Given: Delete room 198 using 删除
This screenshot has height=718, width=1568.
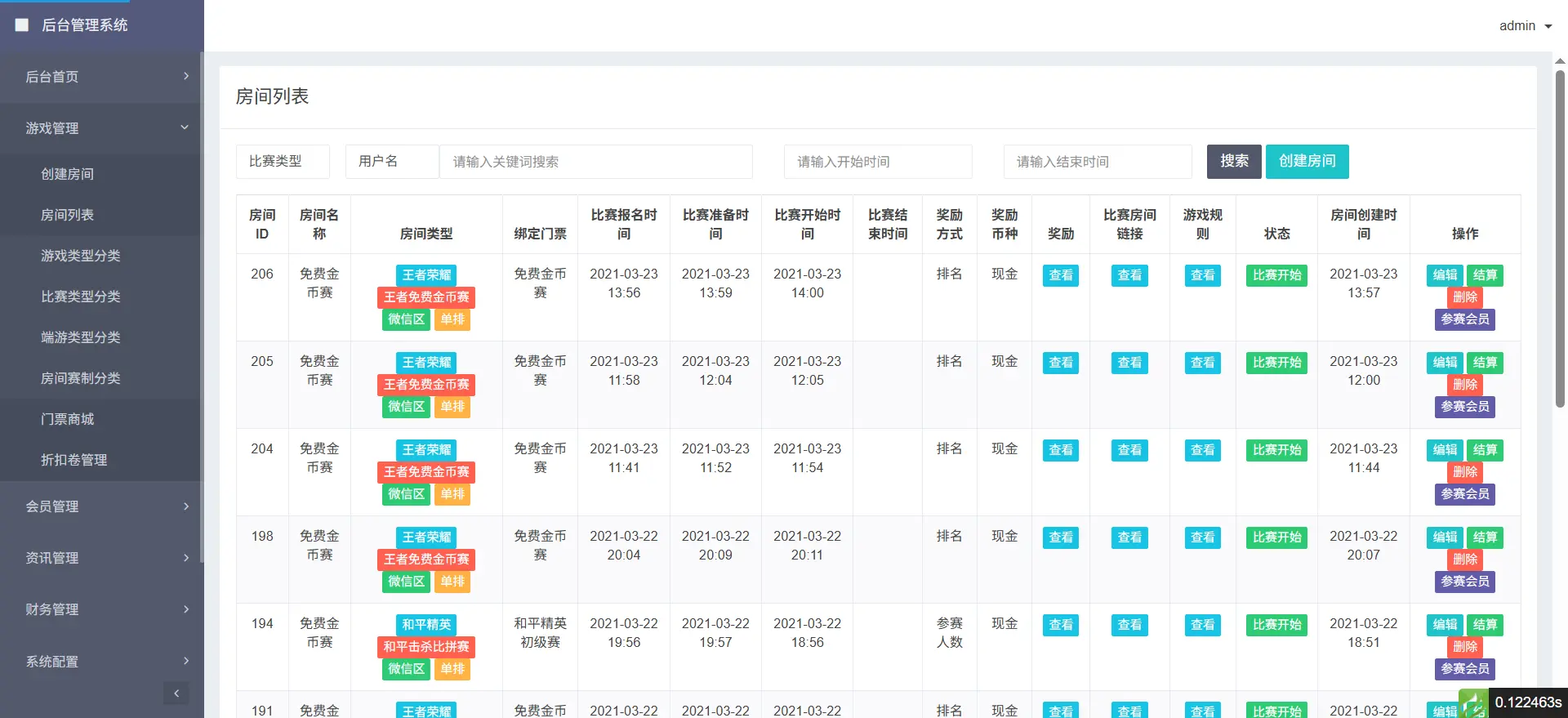Looking at the screenshot, I should [1465, 560].
